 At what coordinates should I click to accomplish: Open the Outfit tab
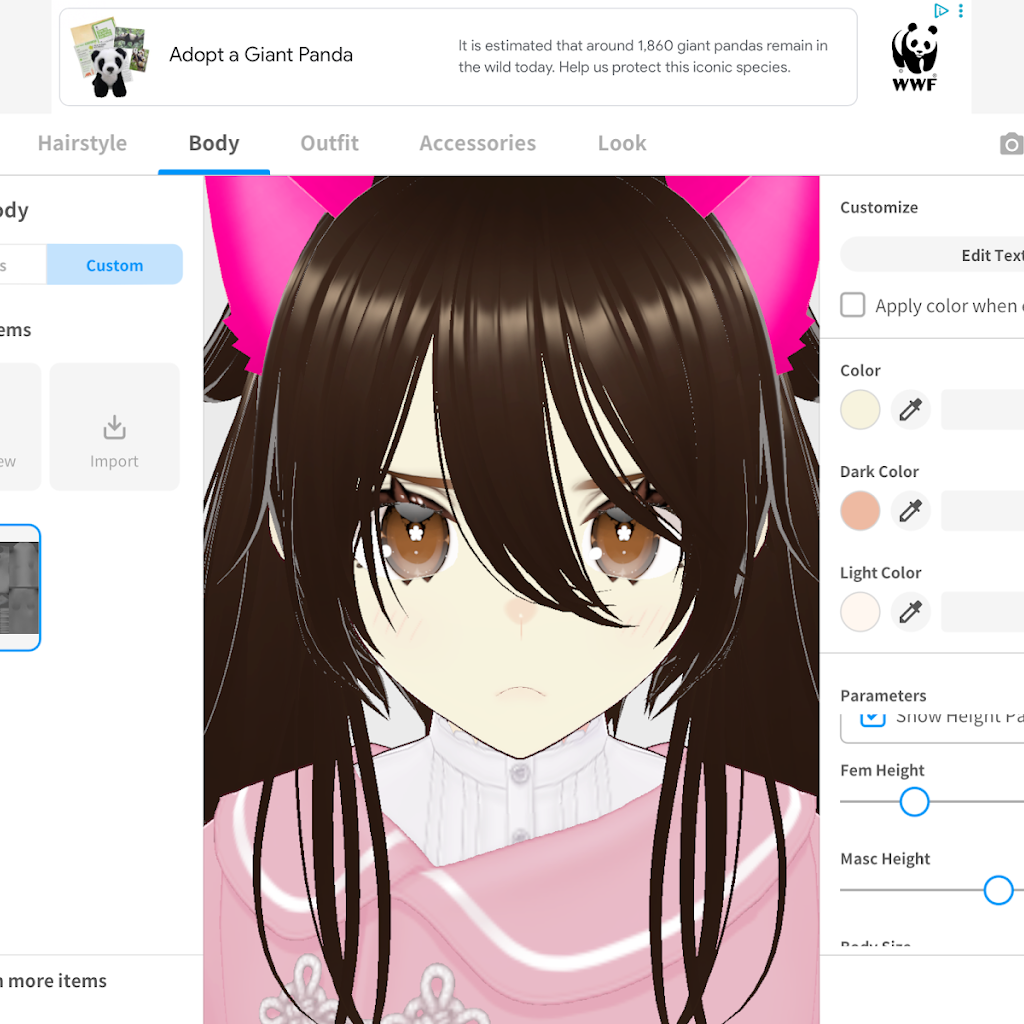point(329,143)
